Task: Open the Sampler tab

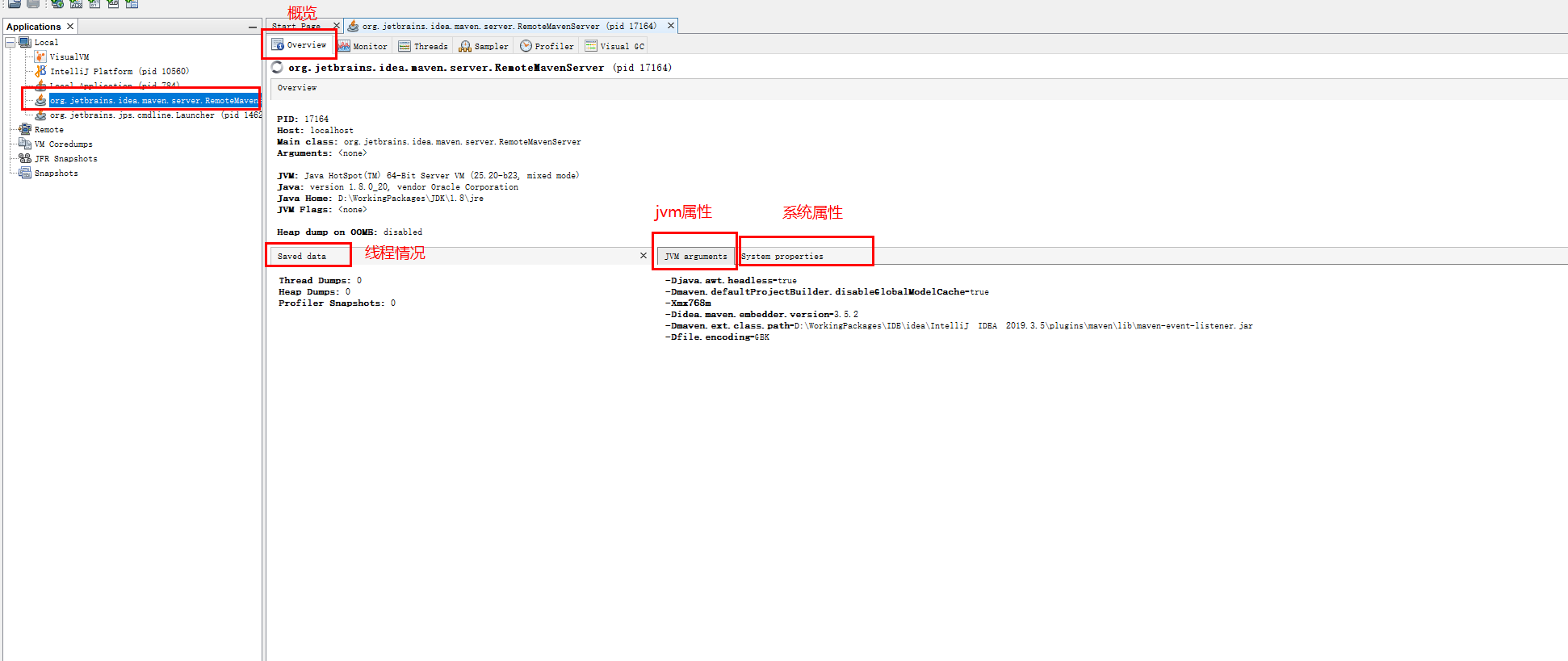Action: pyautogui.click(x=484, y=46)
